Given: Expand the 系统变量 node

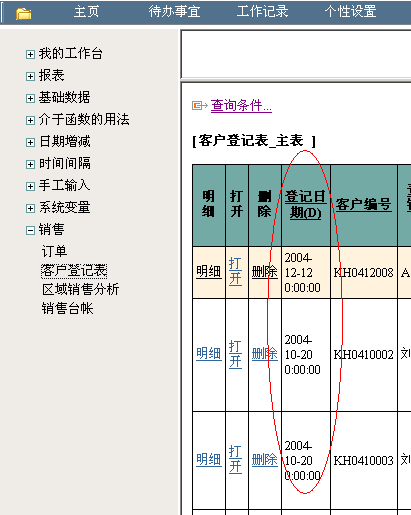Looking at the screenshot, I should click(30, 208).
